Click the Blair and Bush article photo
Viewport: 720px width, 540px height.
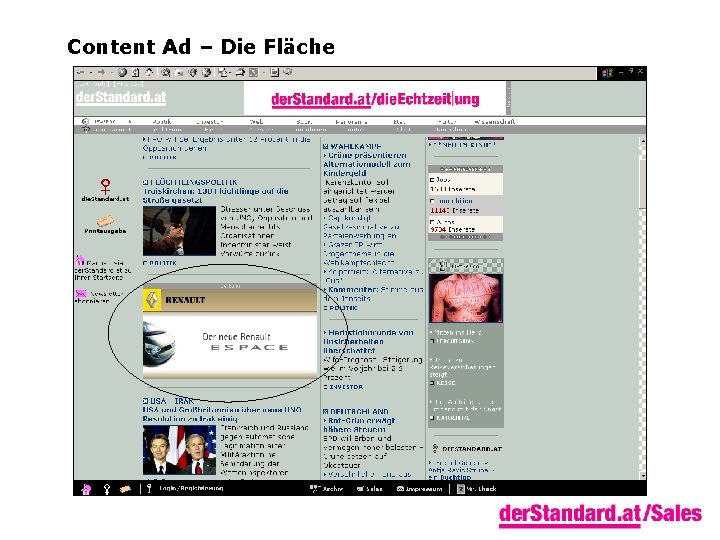[179, 450]
